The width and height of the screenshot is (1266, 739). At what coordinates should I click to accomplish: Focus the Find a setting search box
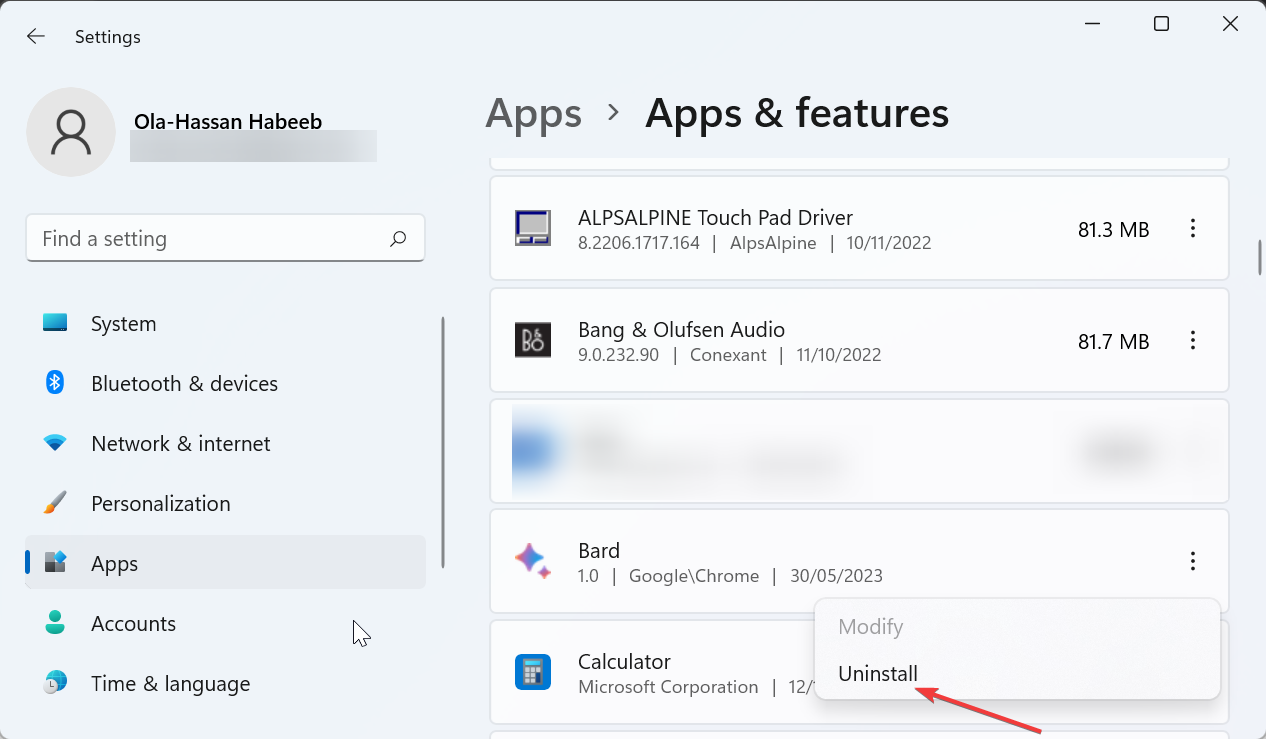pyautogui.click(x=225, y=239)
